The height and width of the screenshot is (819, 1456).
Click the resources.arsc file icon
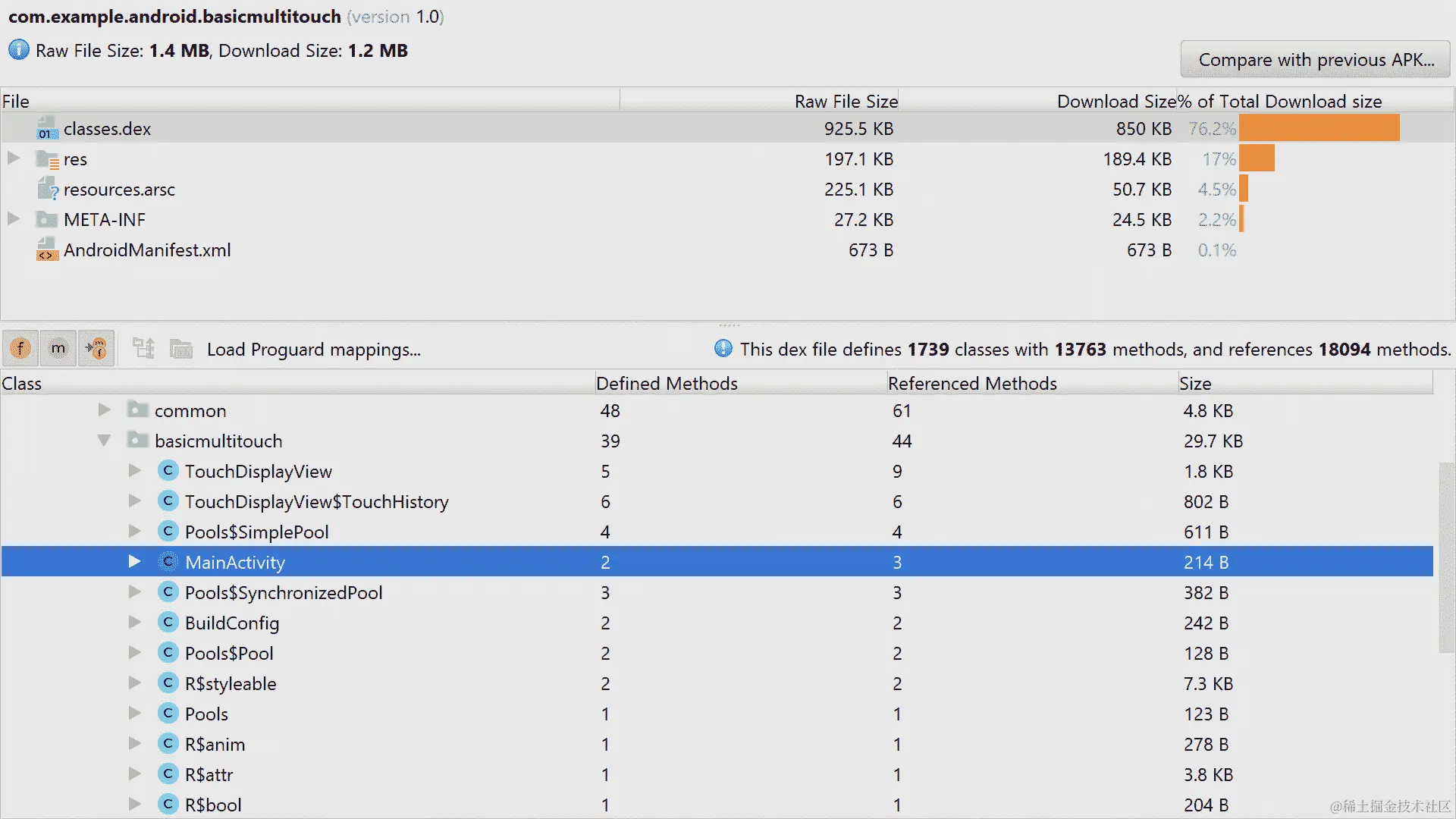(47, 190)
